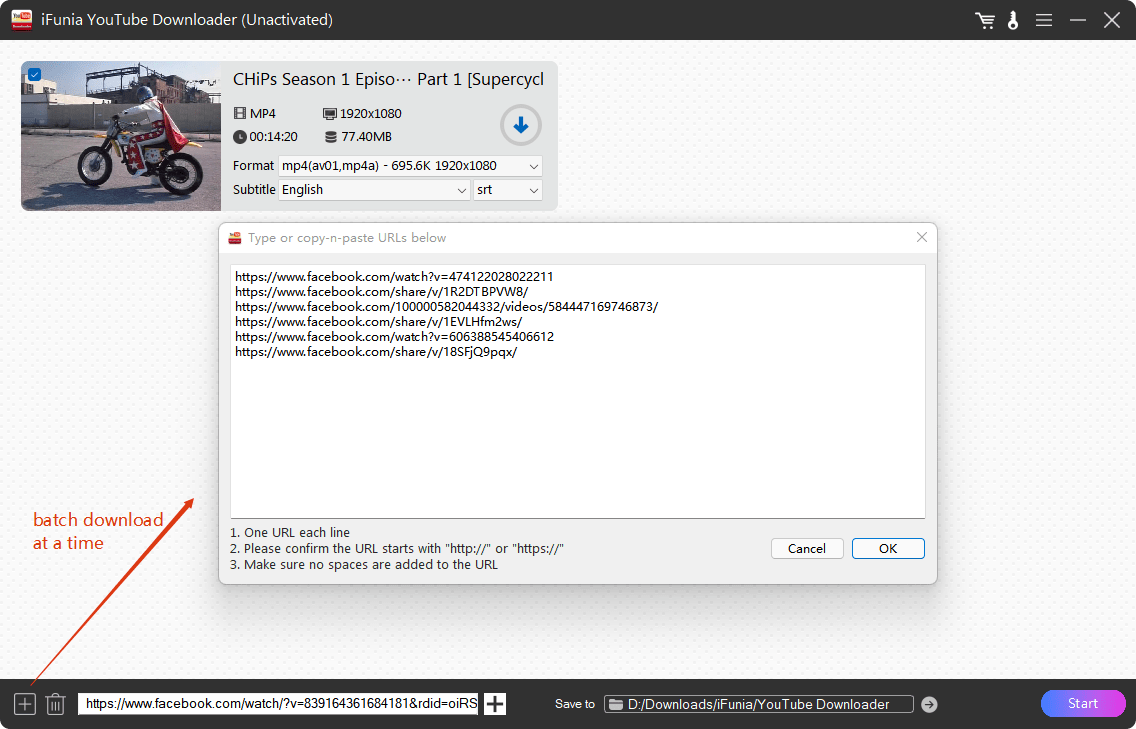Click the blue download arrow button
Image resolution: width=1136 pixels, height=729 pixels.
click(520, 125)
